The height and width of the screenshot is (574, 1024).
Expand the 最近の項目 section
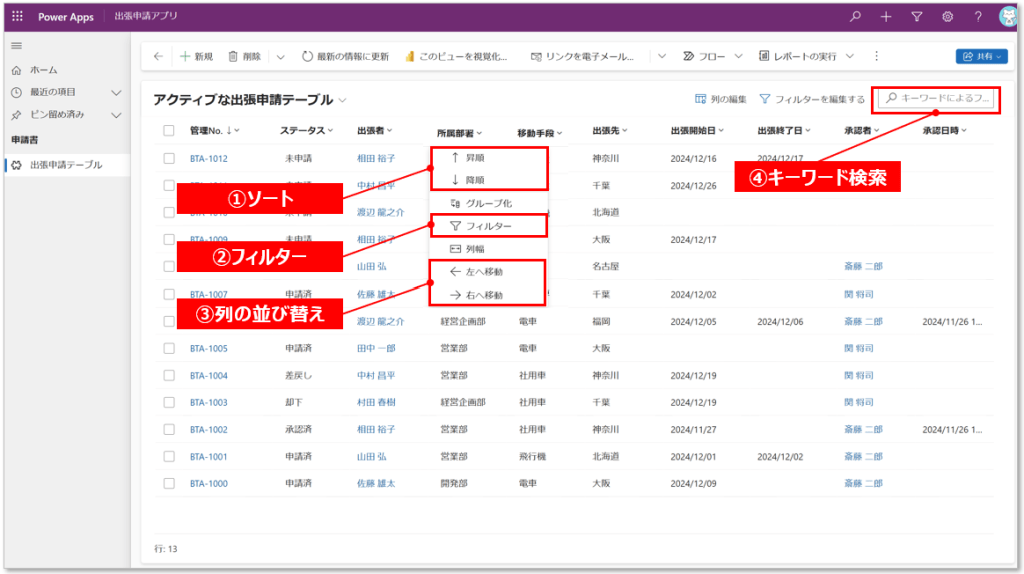[x=116, y=92]
